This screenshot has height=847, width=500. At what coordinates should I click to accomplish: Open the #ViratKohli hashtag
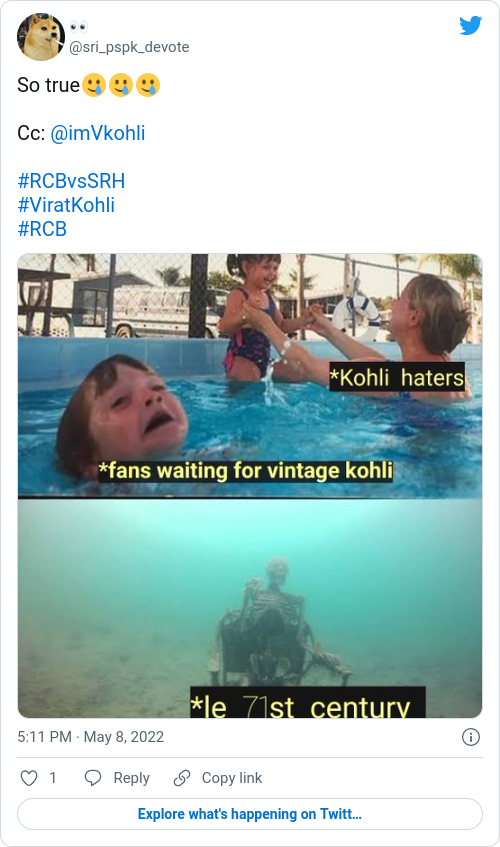[66, 205]
